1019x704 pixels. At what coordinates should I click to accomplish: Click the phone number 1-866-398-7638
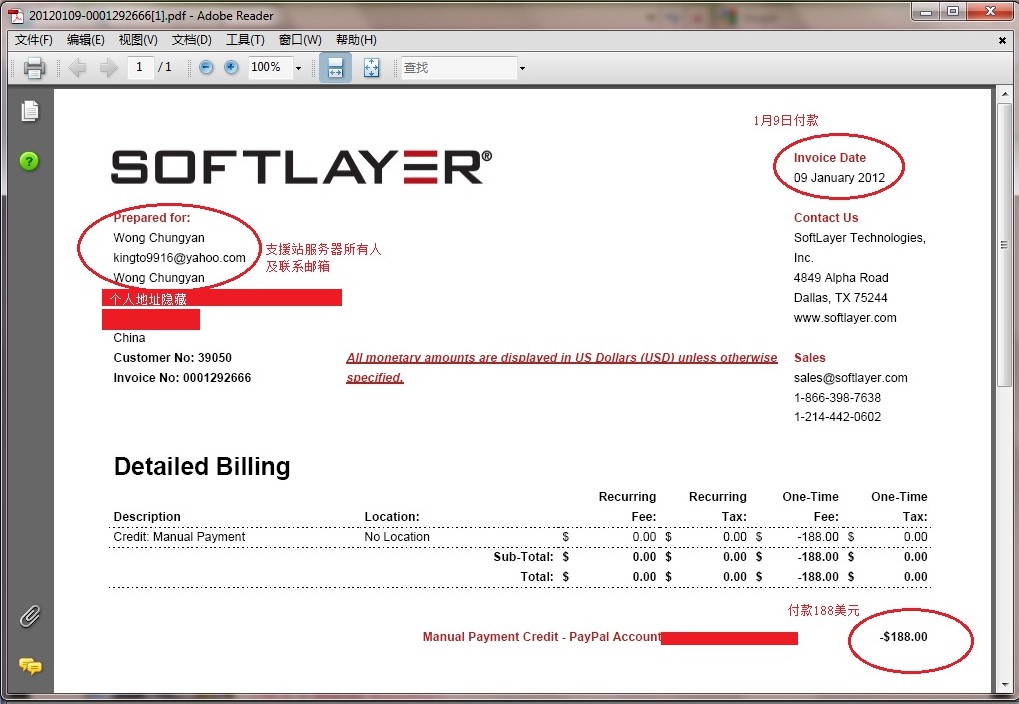point(837,397)
